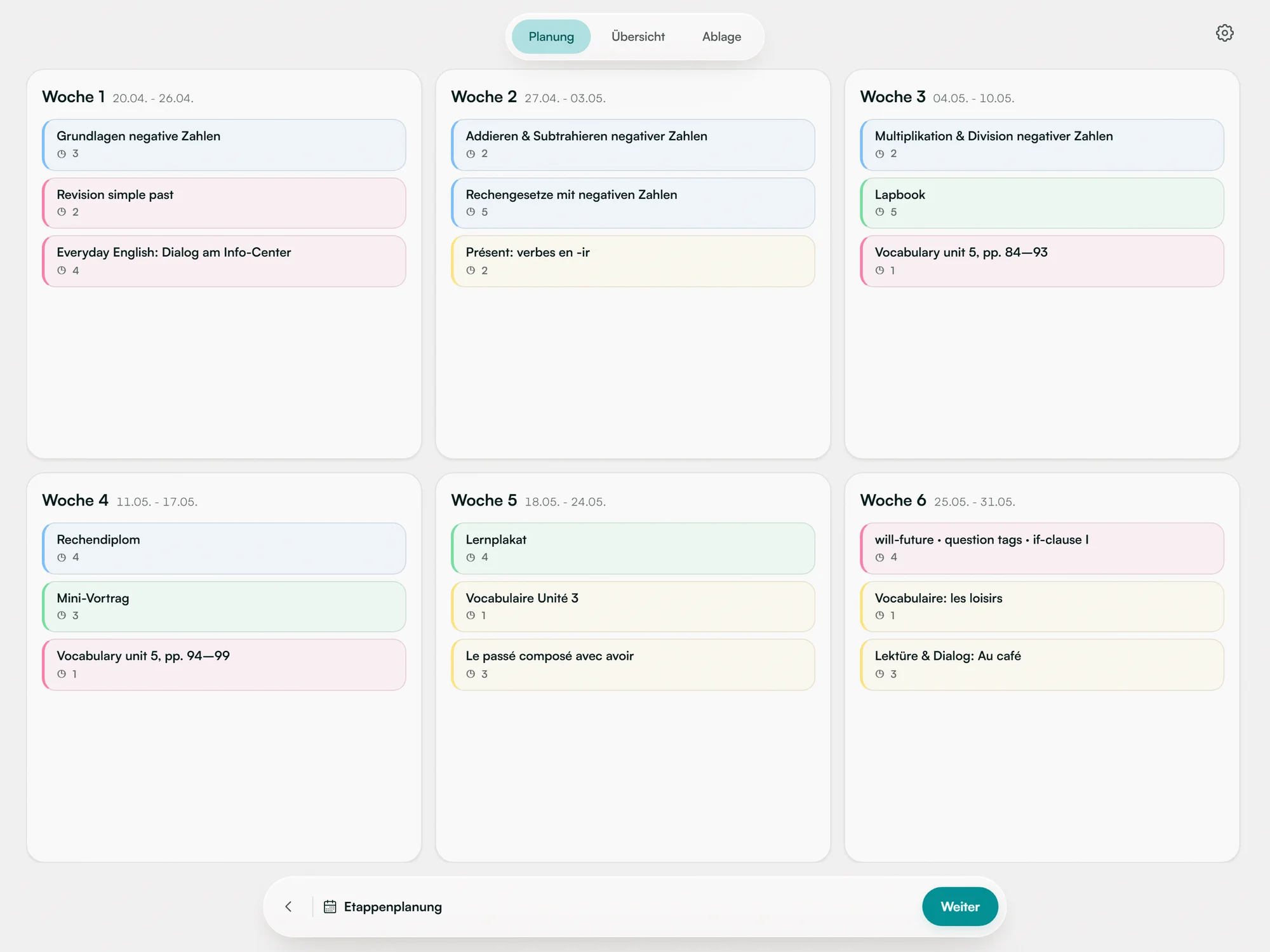Click clock icon on Vocabulaire Unité 3
The image size is (1270, 952).
(471, 615)
